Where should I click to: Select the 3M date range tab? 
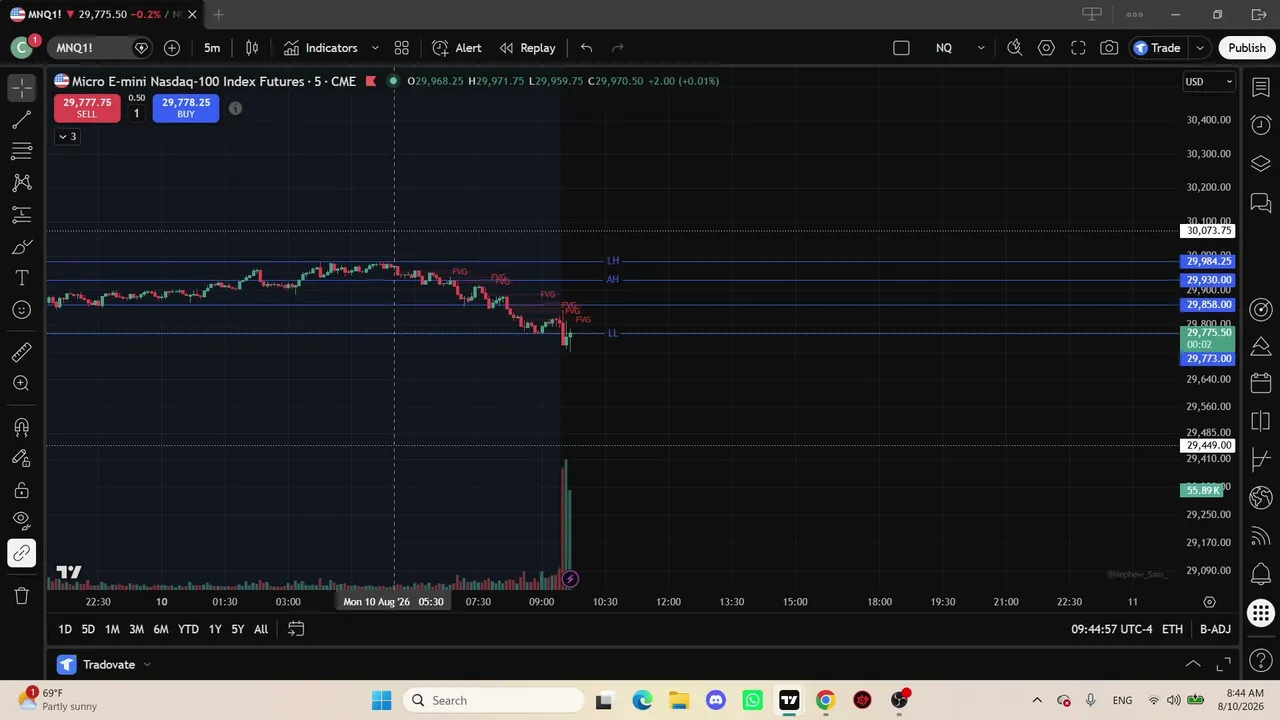[136, 629]
